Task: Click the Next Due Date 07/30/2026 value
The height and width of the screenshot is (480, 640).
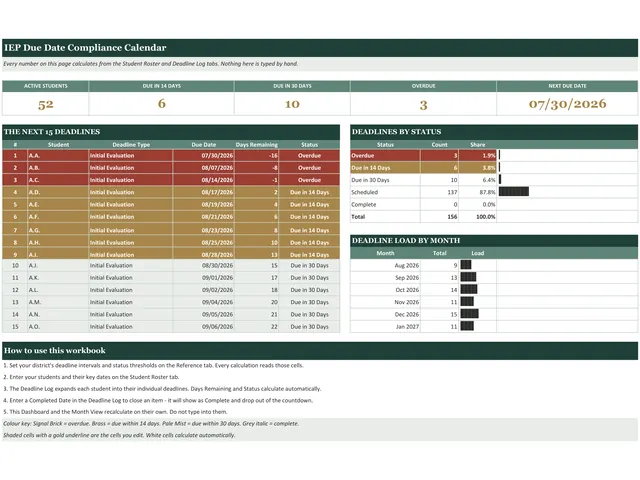Action: pos(567,104)
